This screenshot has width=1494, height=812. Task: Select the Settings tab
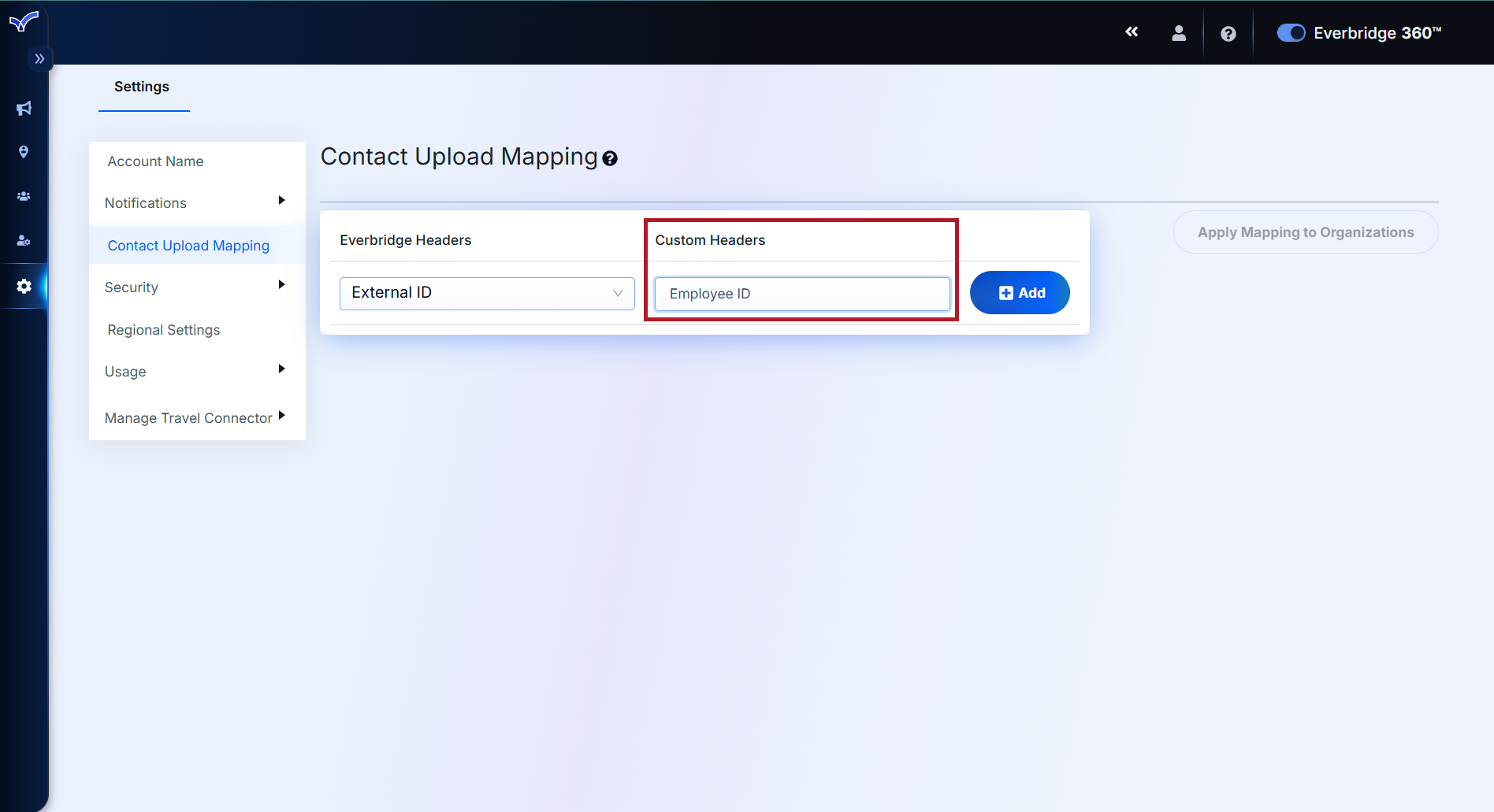pyautogui.click(x=142, y=87)
